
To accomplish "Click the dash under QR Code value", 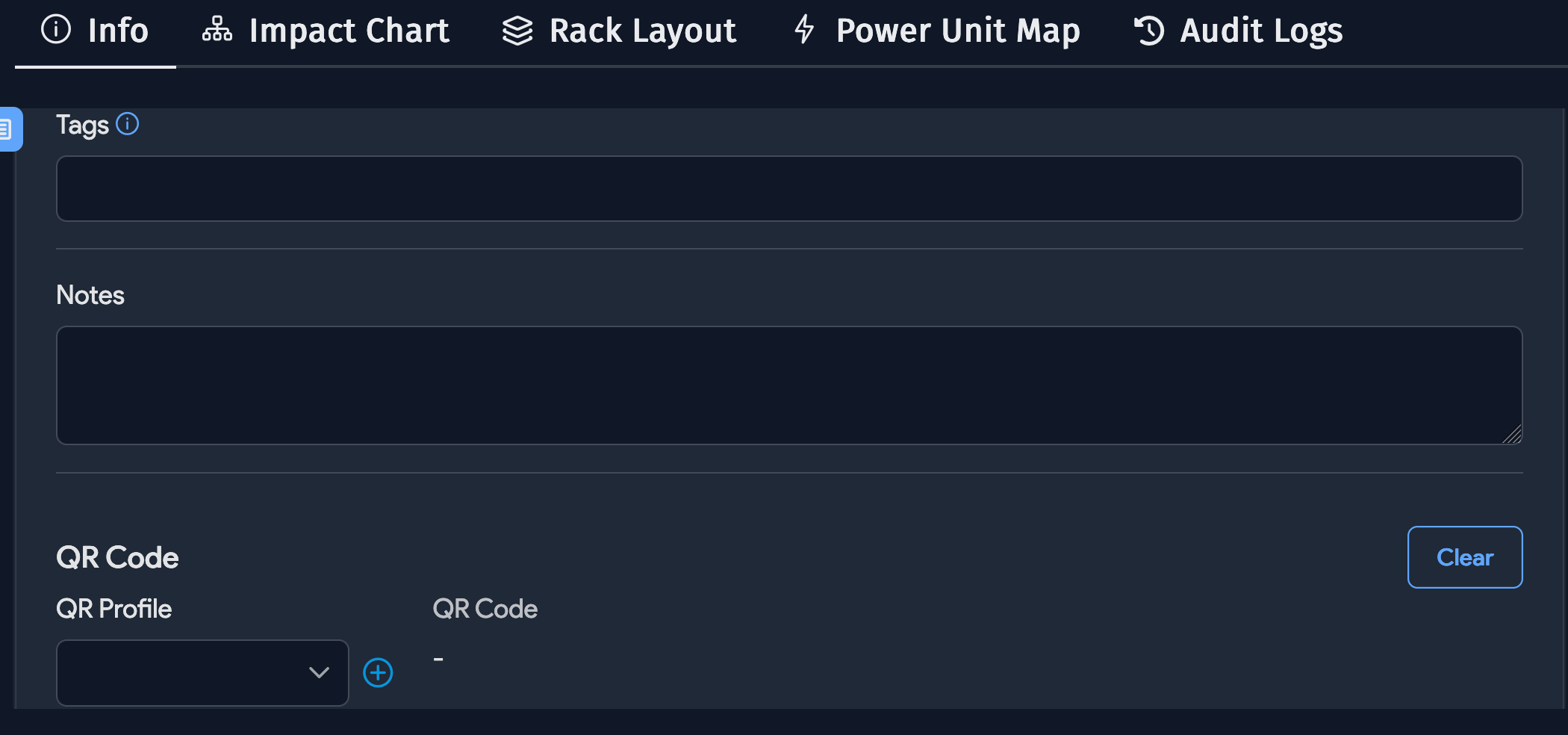I will 438,658.
